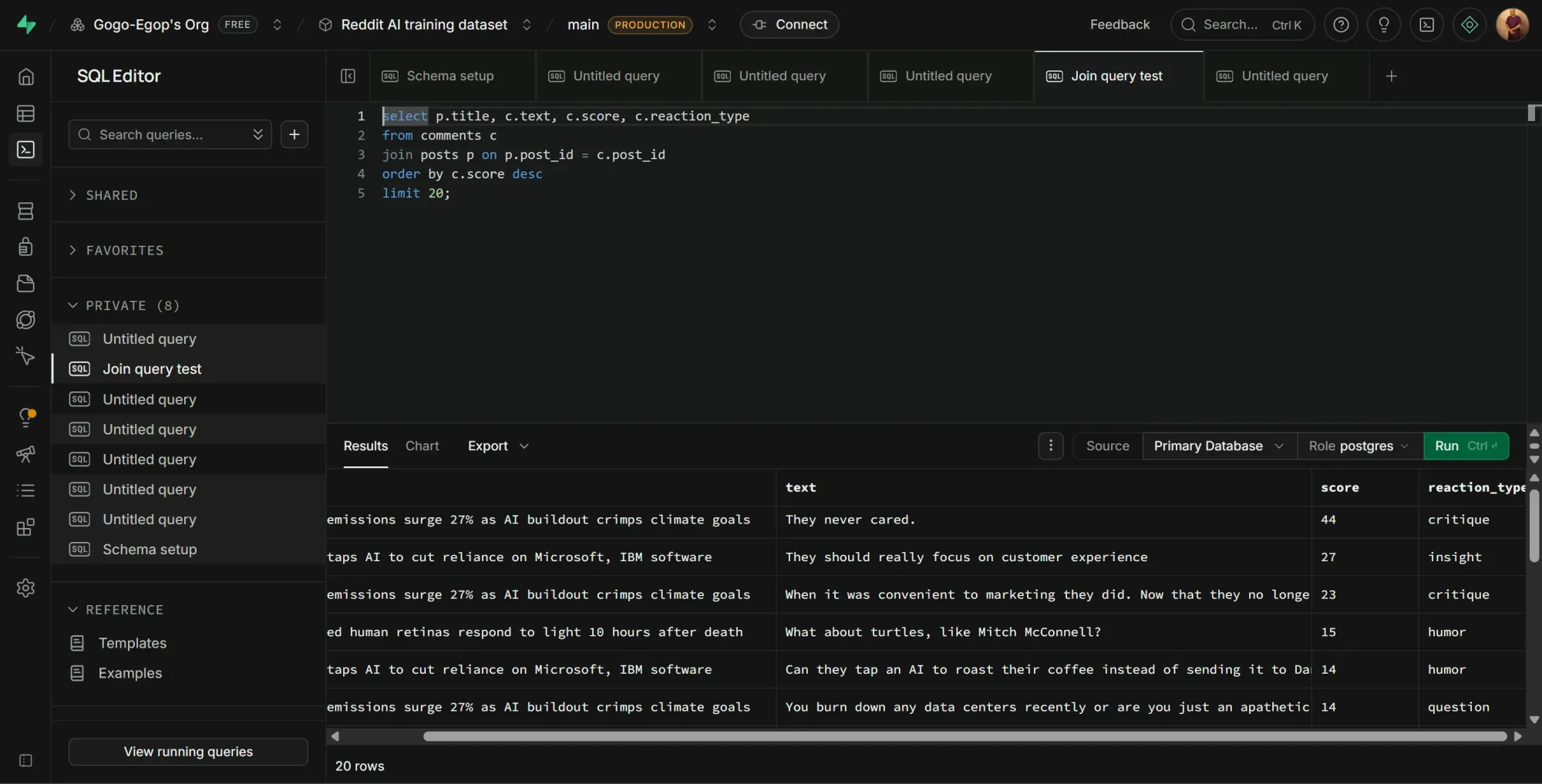Open the Primary Database source dropdown
The height and width of the screenshot is (784, 1542).
coord(1220,446)
